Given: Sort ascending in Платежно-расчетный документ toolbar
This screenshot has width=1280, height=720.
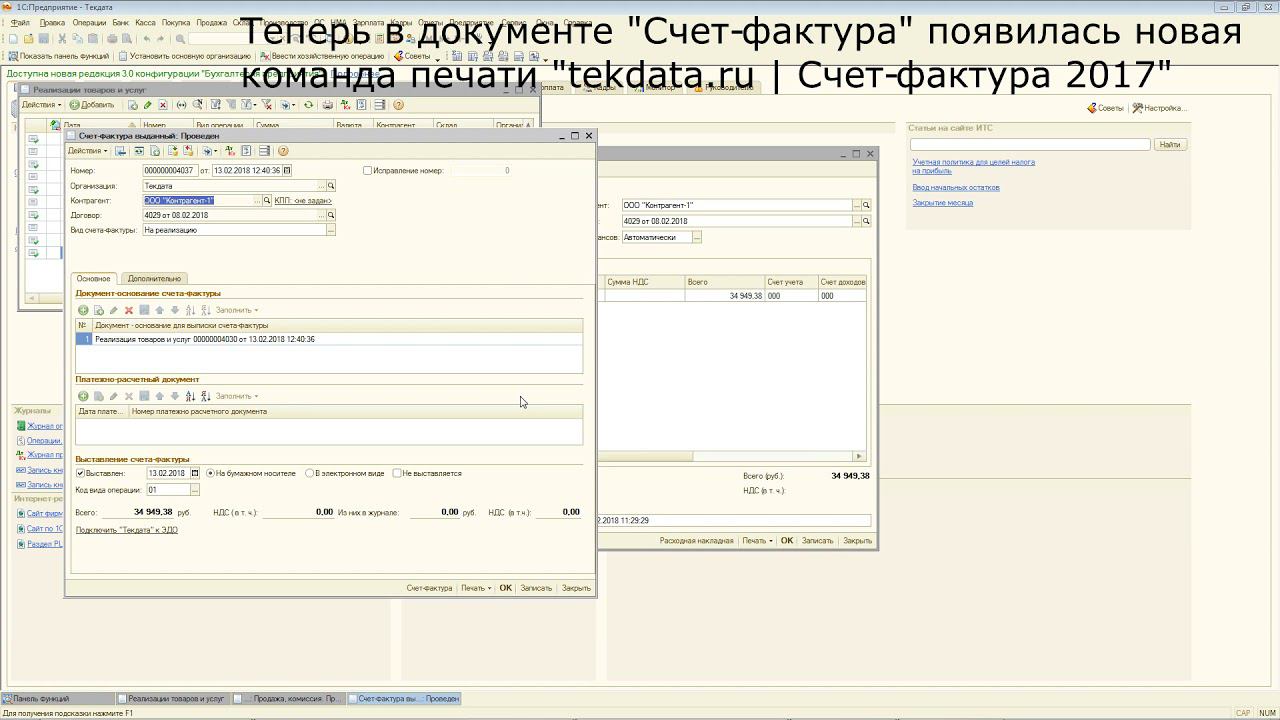Looking at the screenshot, I should (190, 396).
